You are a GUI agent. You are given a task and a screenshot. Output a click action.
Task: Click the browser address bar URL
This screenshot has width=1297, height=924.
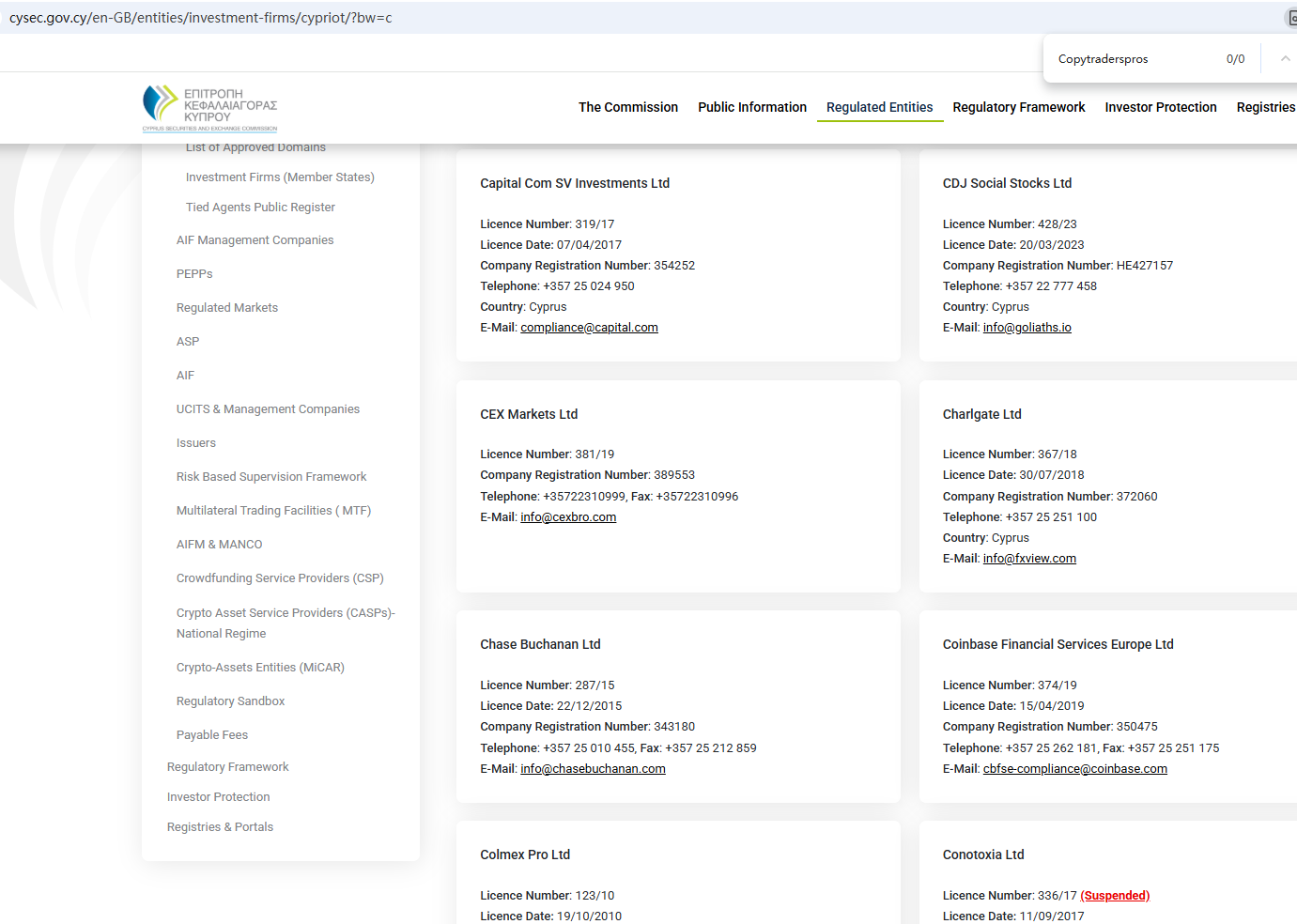201,18
